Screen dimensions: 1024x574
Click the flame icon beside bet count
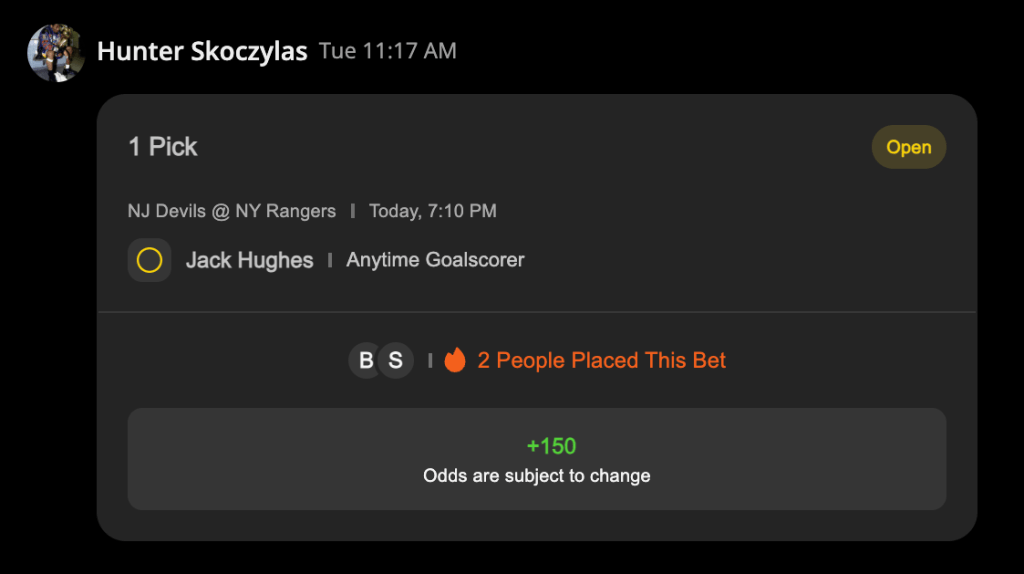pos(455,360)
